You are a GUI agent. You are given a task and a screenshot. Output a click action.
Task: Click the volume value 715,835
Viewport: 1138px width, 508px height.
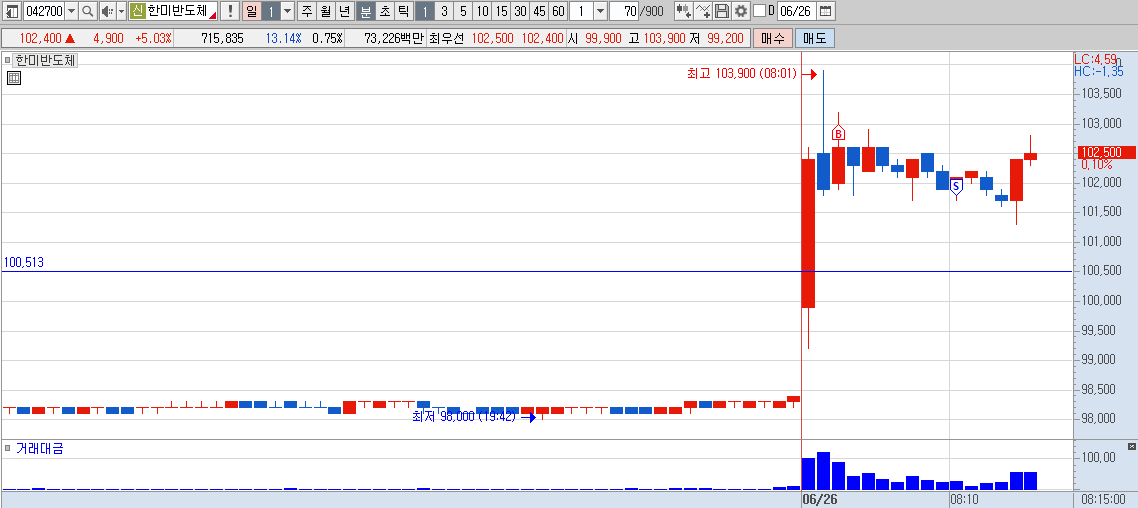(222, 38)
